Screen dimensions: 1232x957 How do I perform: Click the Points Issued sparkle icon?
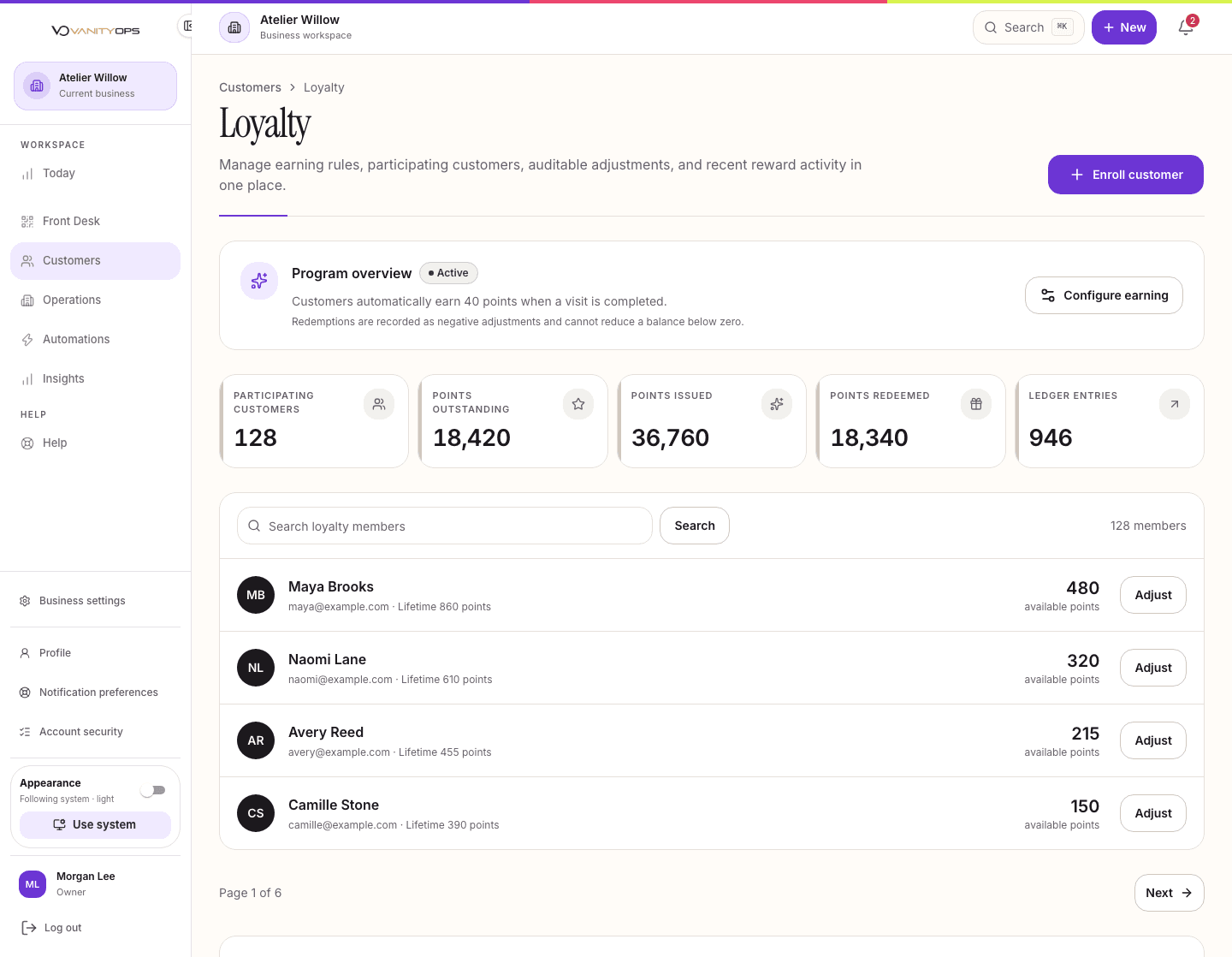(x=777, y=404)
